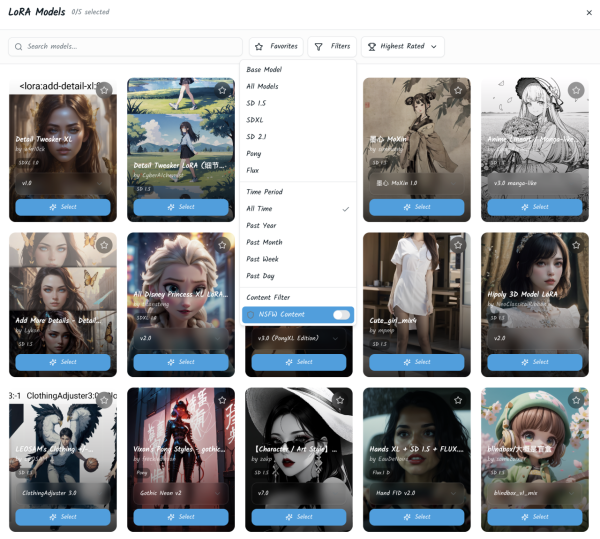Image resolution: width=600 pixels, height=539 pixels.
Task: Open the ClothingAdjuster 3.0 version dropdown
Action: click(x=63, y=493)
